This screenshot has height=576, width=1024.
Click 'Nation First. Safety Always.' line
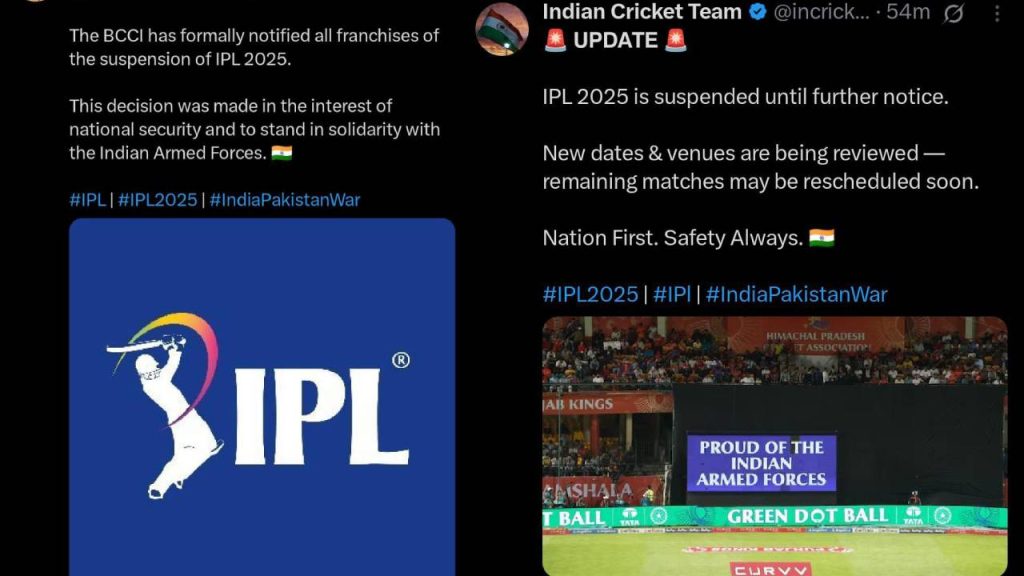point(688,238)
